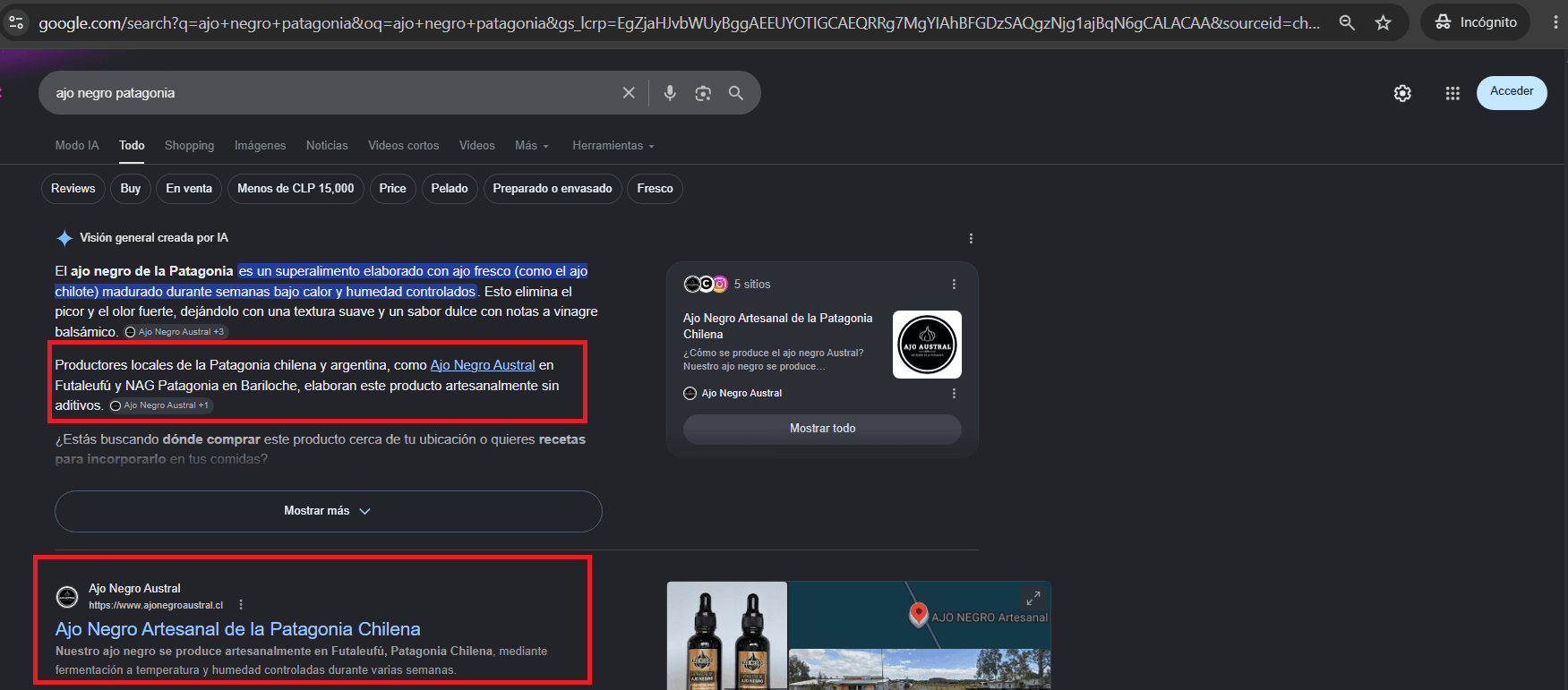Open the AI overview three-dot options

click(x=971, y=238)
